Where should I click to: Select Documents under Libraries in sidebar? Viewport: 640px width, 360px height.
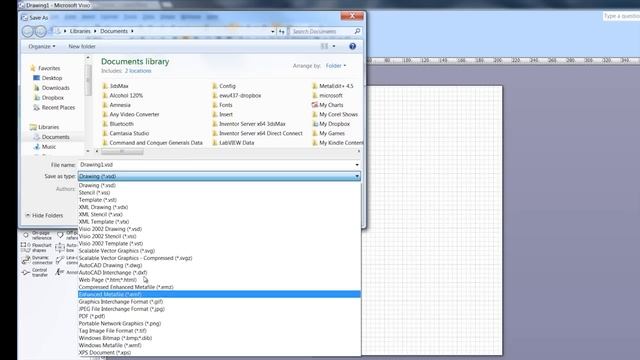tap(51, 137)
